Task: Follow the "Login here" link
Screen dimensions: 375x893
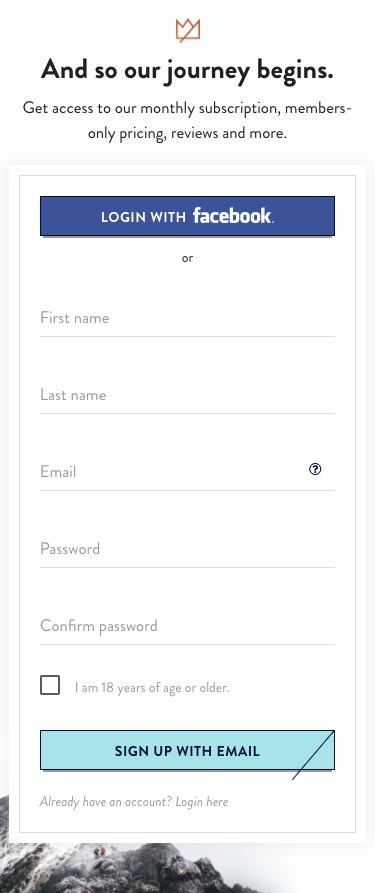Action: pyautogui.click(x=202, y=802)
